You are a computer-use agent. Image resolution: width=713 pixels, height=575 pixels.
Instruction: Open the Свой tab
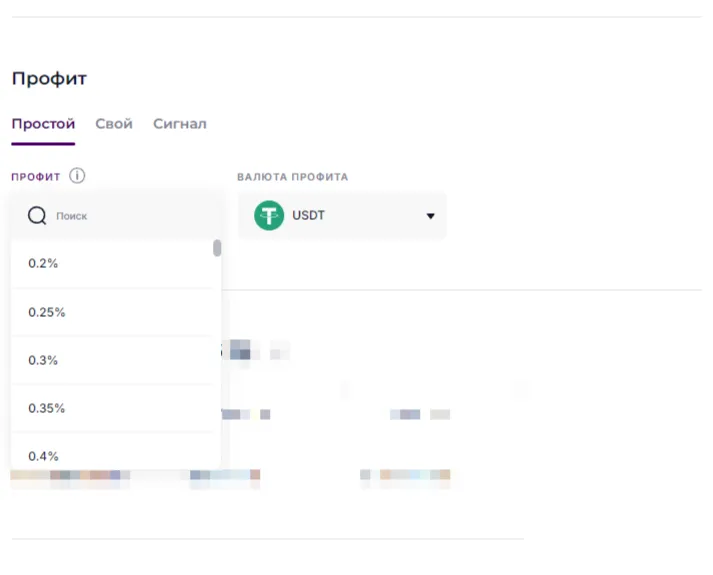(114, 124)
